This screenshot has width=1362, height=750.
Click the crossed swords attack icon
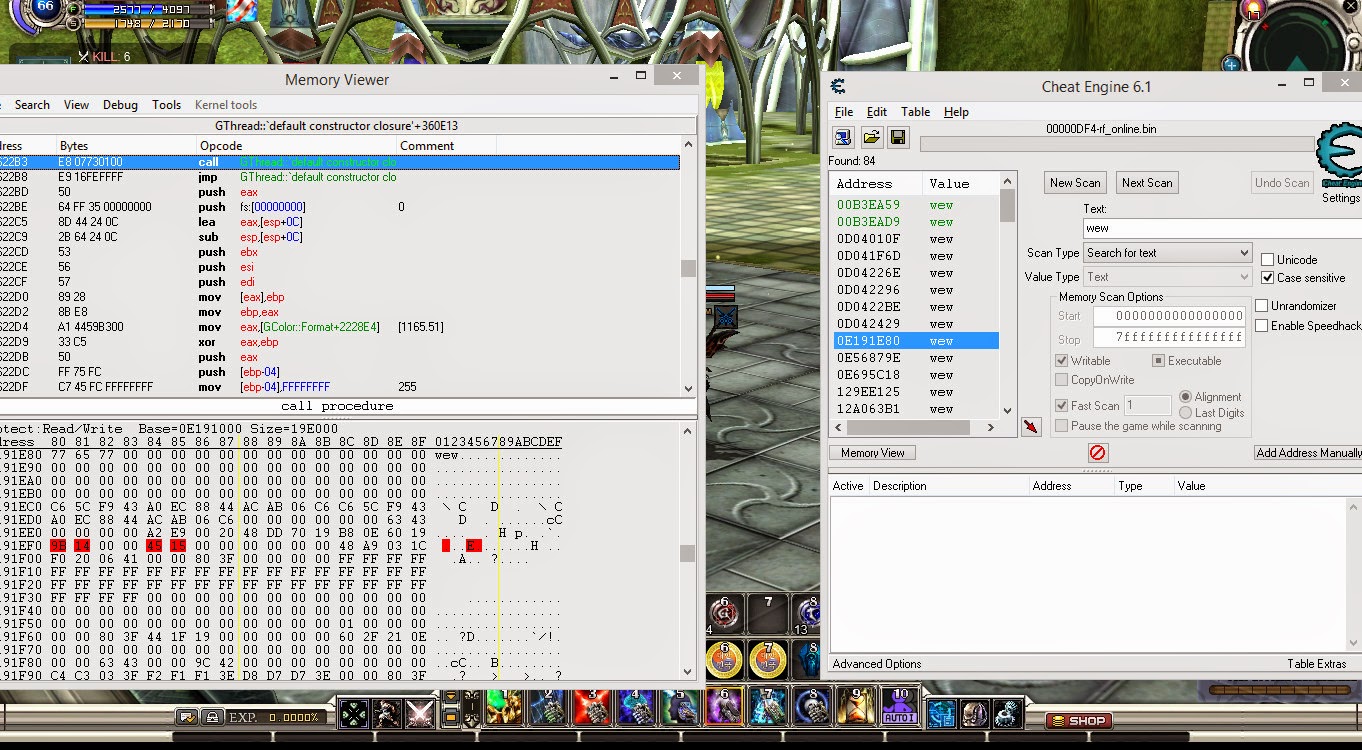[x=420, y=714]
